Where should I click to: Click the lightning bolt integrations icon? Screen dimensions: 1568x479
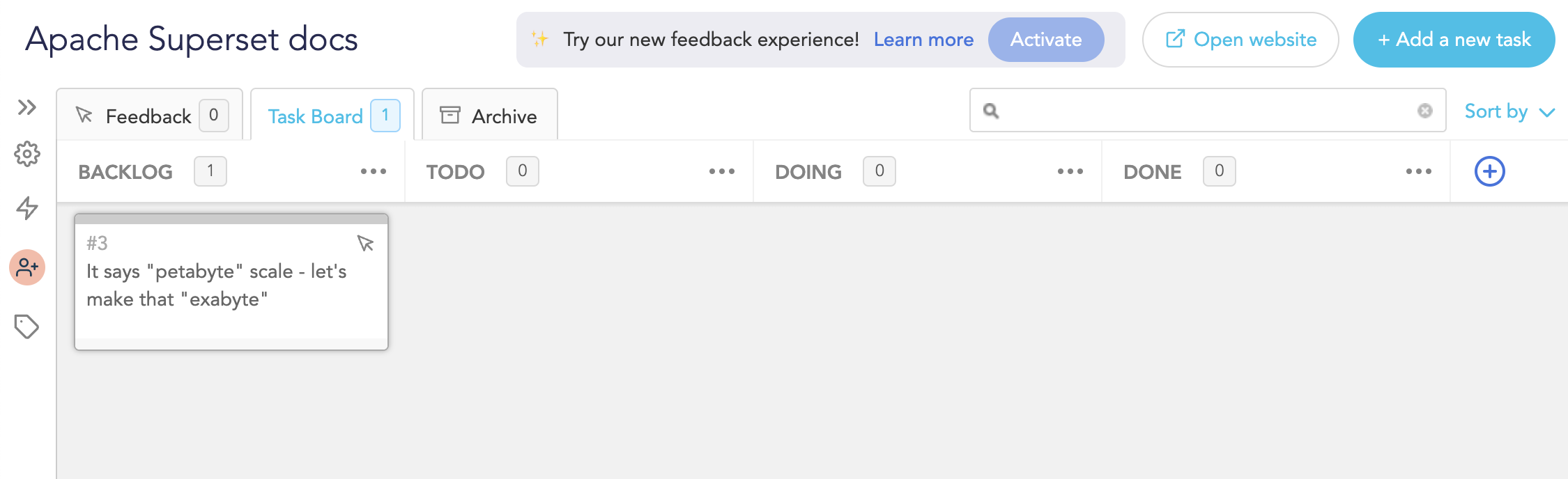(27, 207)
